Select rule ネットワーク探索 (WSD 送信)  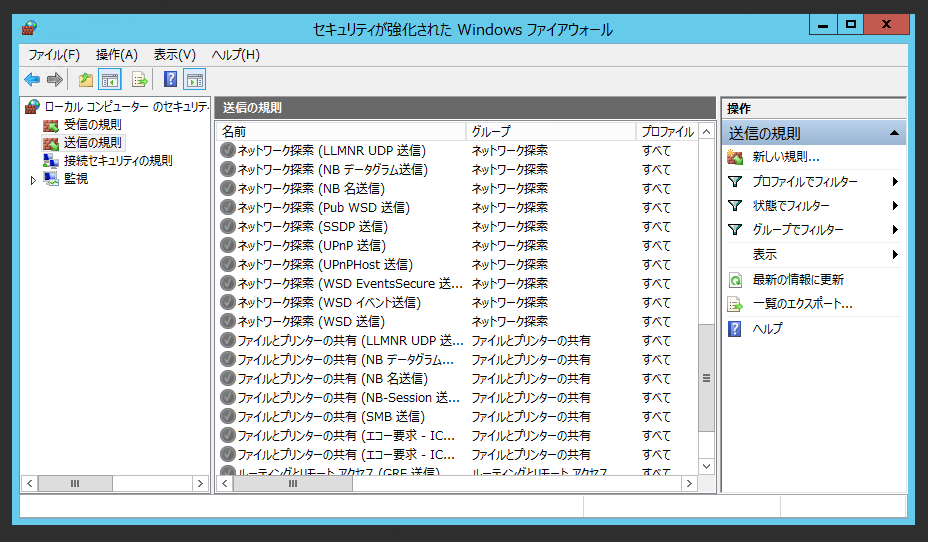[311, 321]
